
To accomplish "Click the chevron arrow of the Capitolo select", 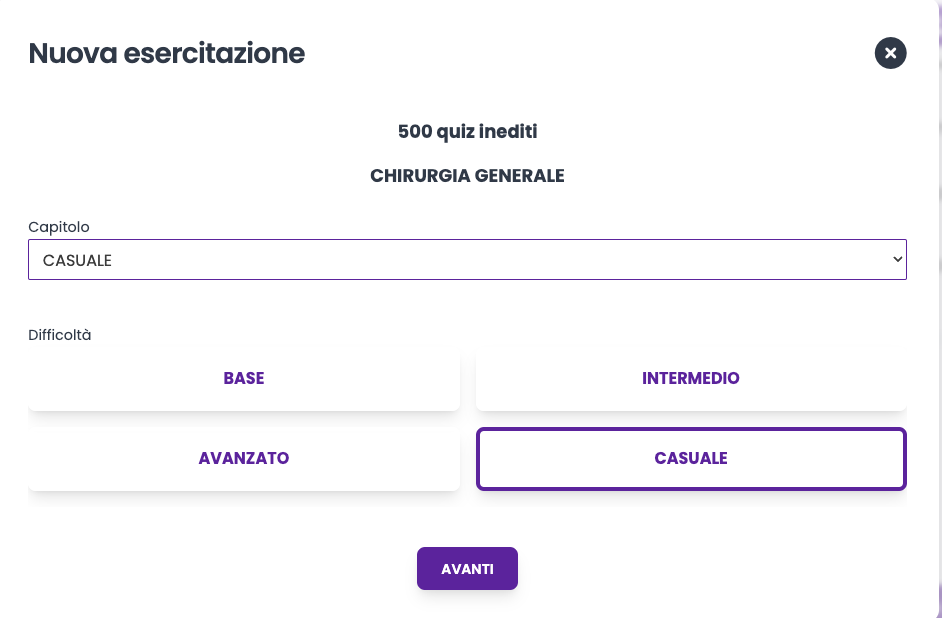I will pyautogui.click(x=896, y=260).
